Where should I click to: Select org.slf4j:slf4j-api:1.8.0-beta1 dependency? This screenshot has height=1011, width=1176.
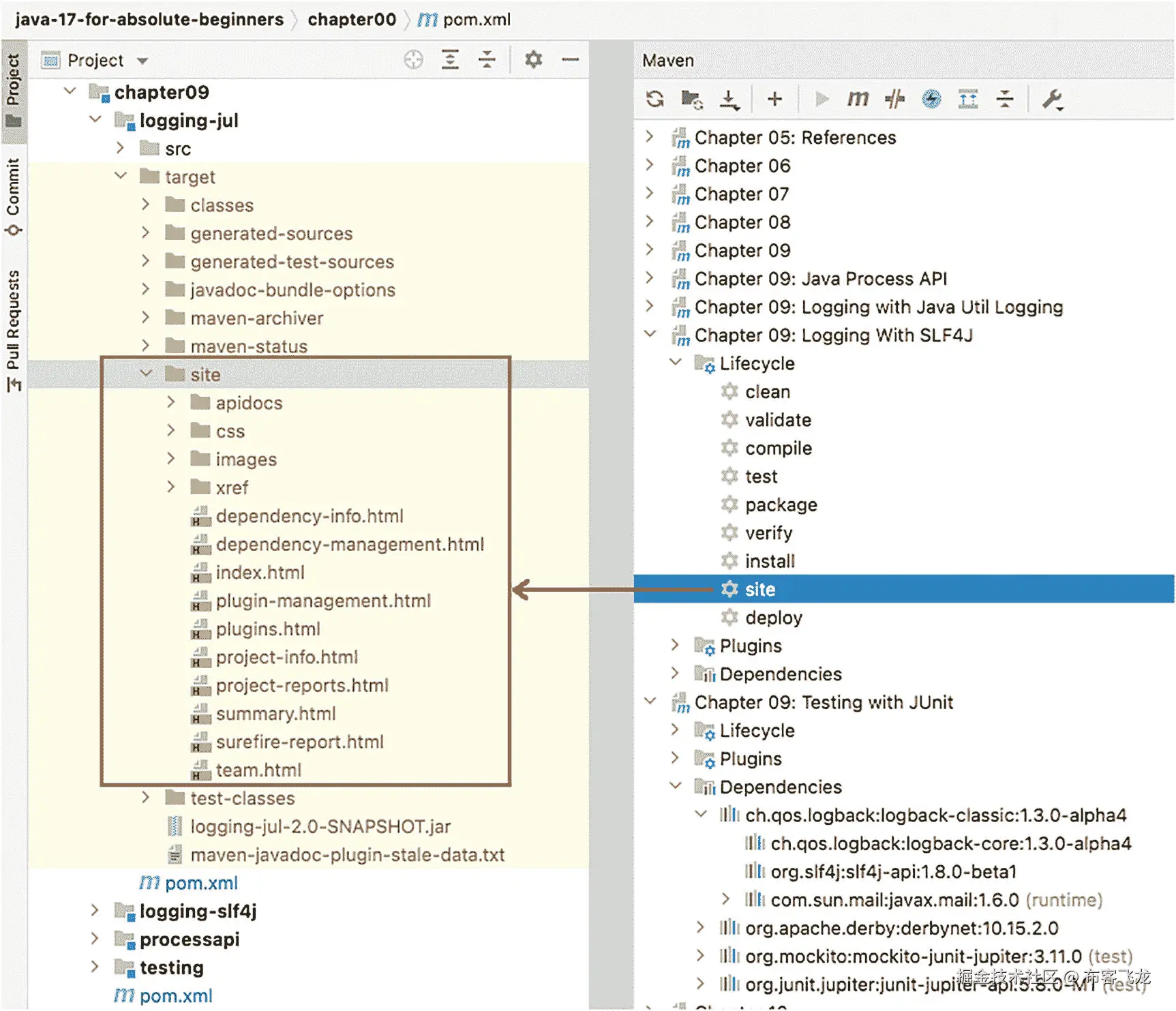[893, 872]
